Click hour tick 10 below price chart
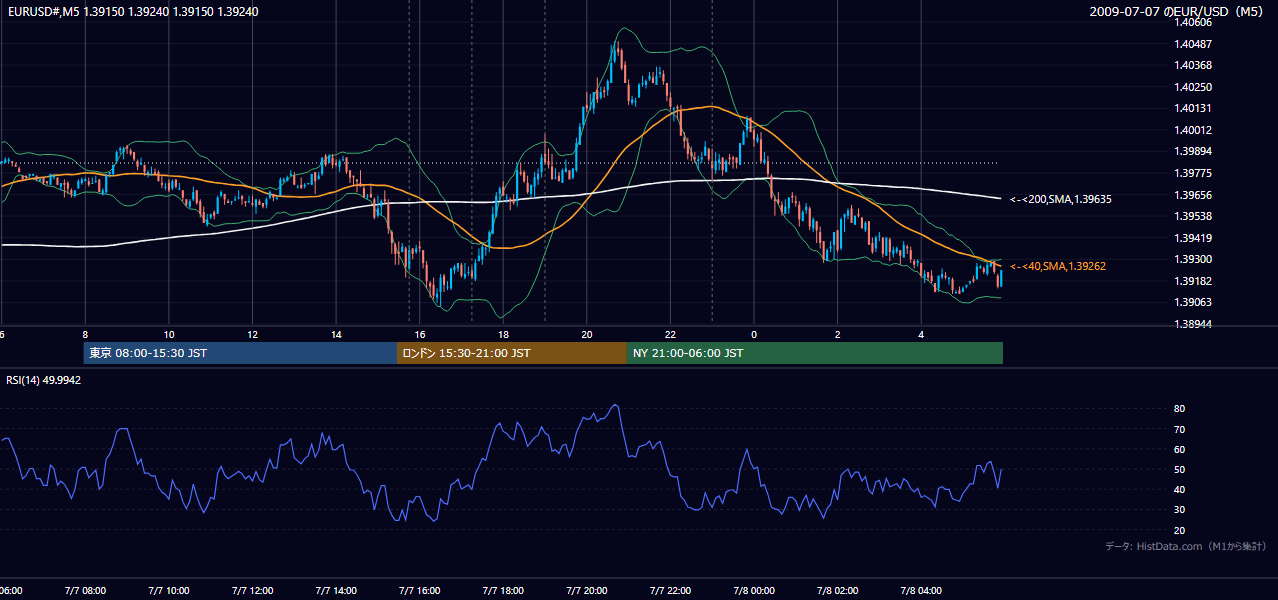 [169, 334]
